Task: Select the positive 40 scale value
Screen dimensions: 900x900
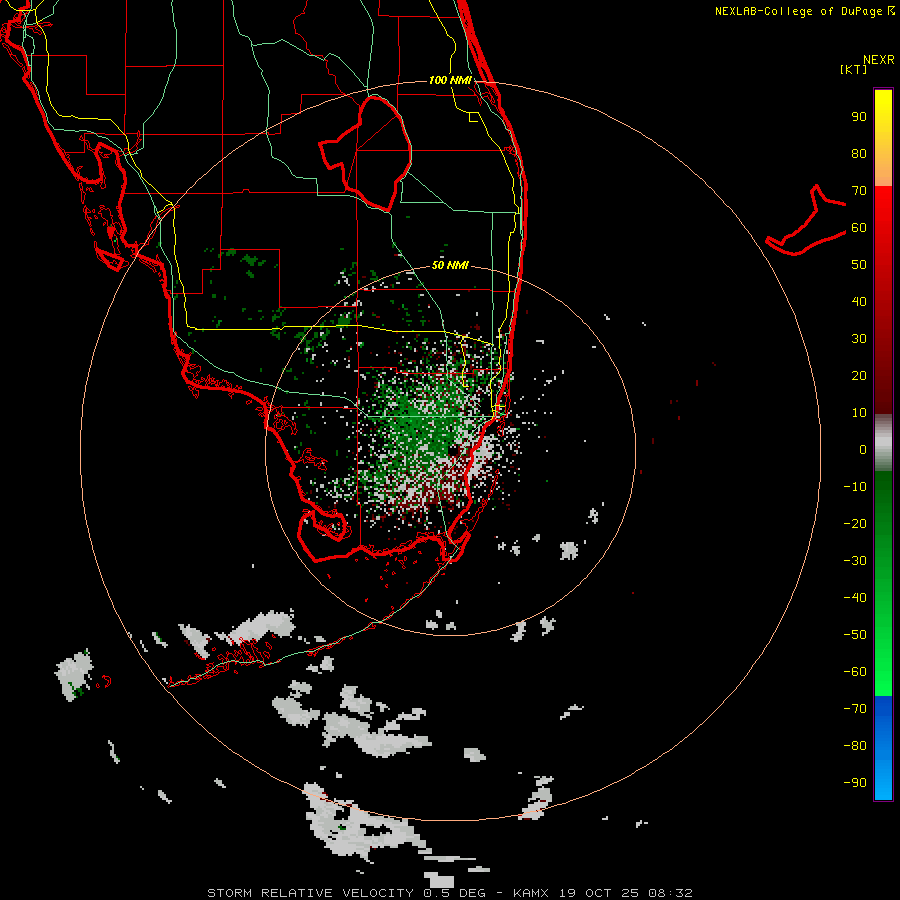Action: pos(859,301)
